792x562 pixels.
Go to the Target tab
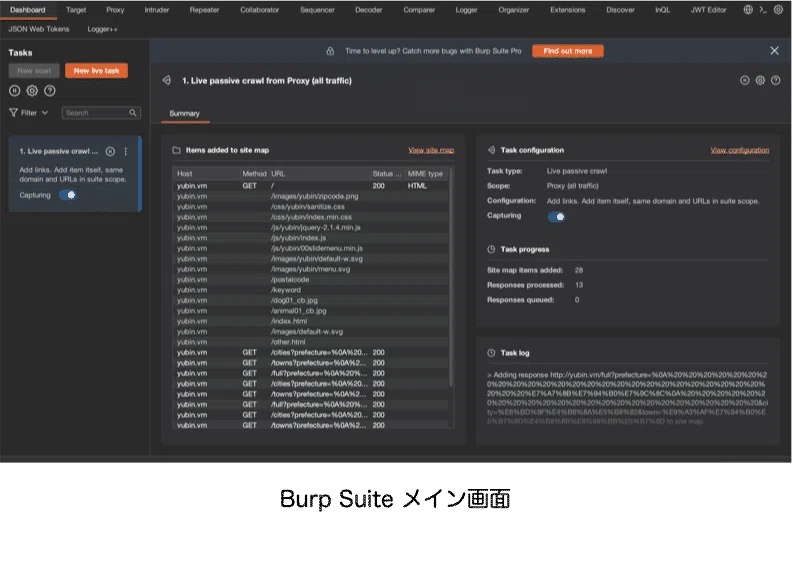[76, 10]
